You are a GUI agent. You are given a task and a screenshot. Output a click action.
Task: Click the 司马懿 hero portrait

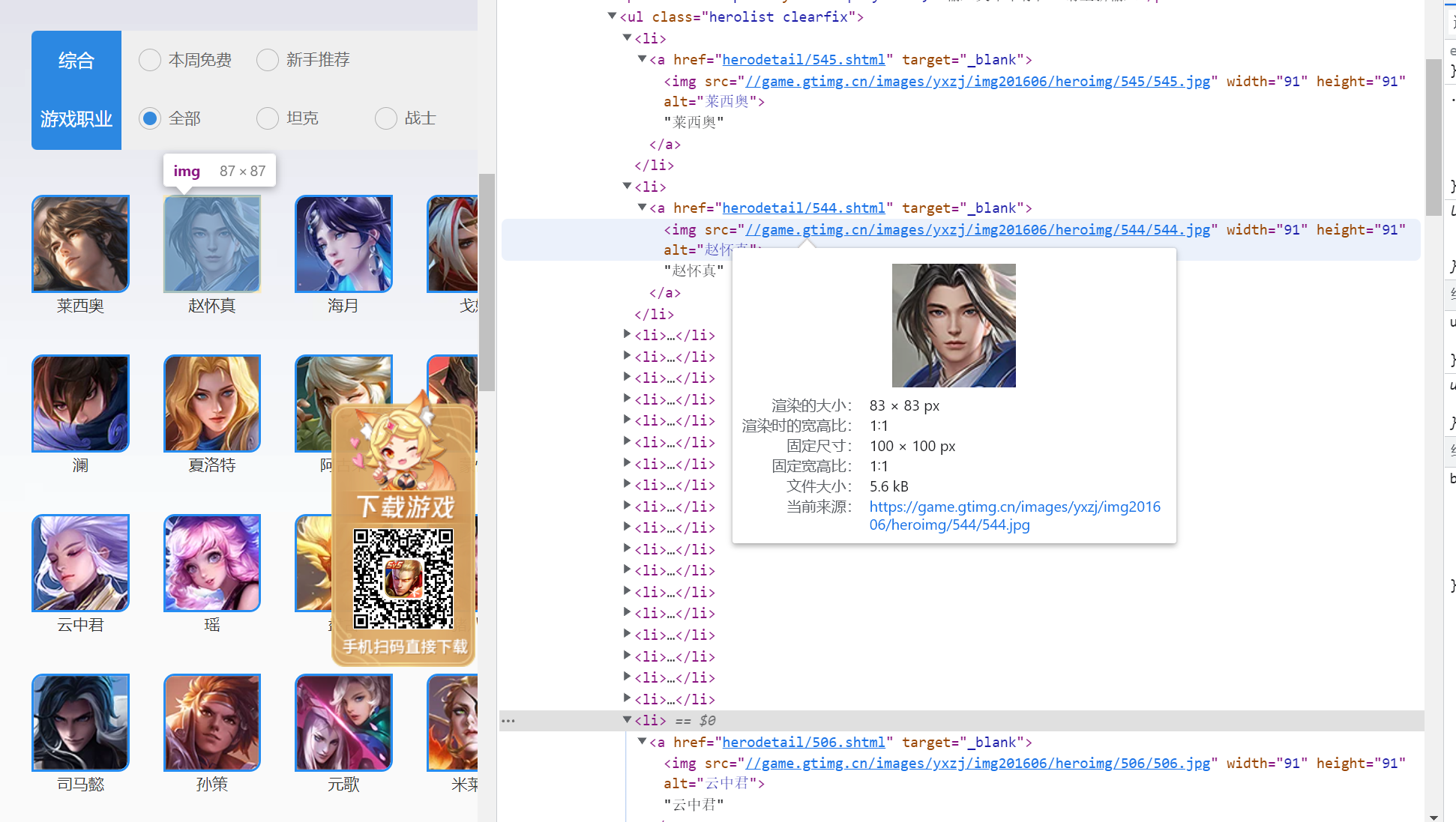tap(80, 722)
